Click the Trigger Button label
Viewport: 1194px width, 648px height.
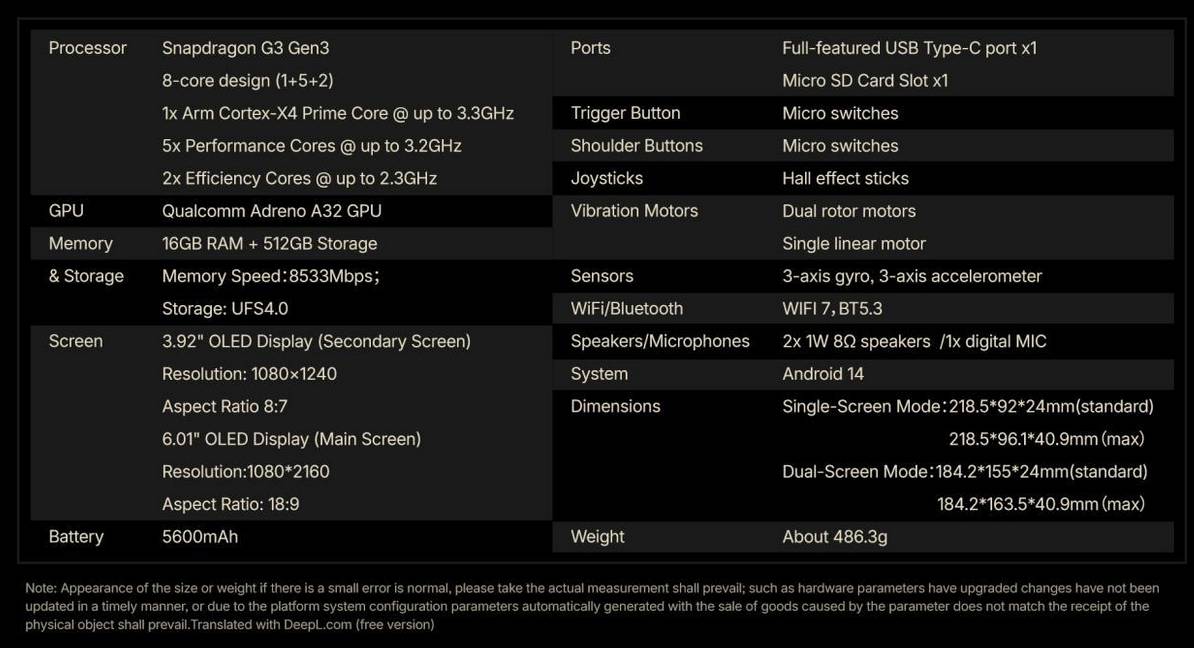[x=625, y=113]
